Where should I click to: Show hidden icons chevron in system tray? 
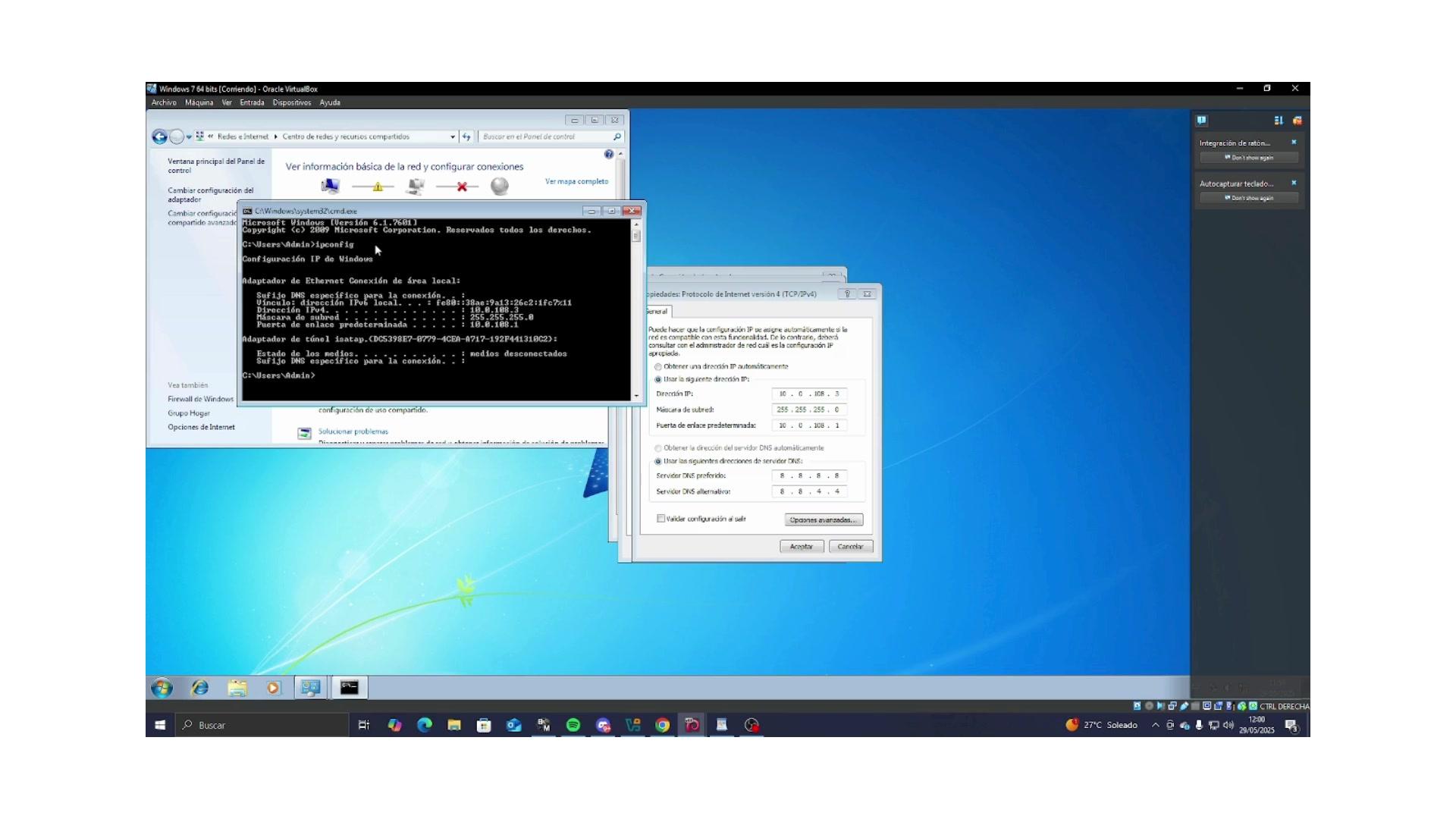click(1155, 725)
